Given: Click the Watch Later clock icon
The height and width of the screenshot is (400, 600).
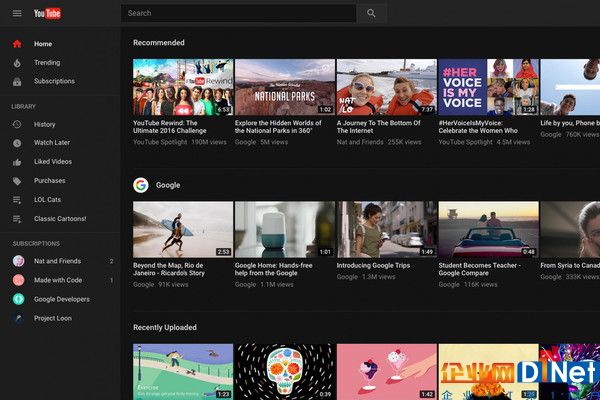Looking at the screenshot, I should click(x=17, y=143).
